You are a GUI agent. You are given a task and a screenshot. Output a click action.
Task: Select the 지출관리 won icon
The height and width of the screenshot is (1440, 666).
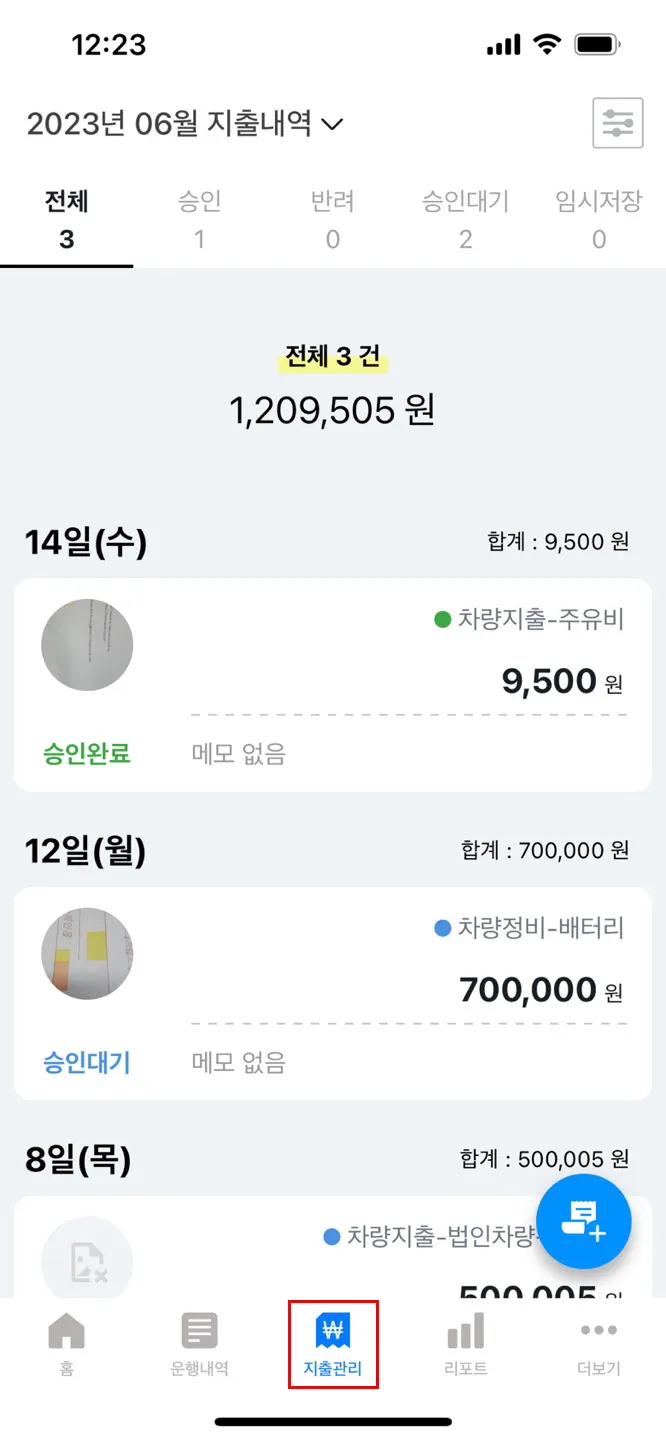coord(333,1332)
